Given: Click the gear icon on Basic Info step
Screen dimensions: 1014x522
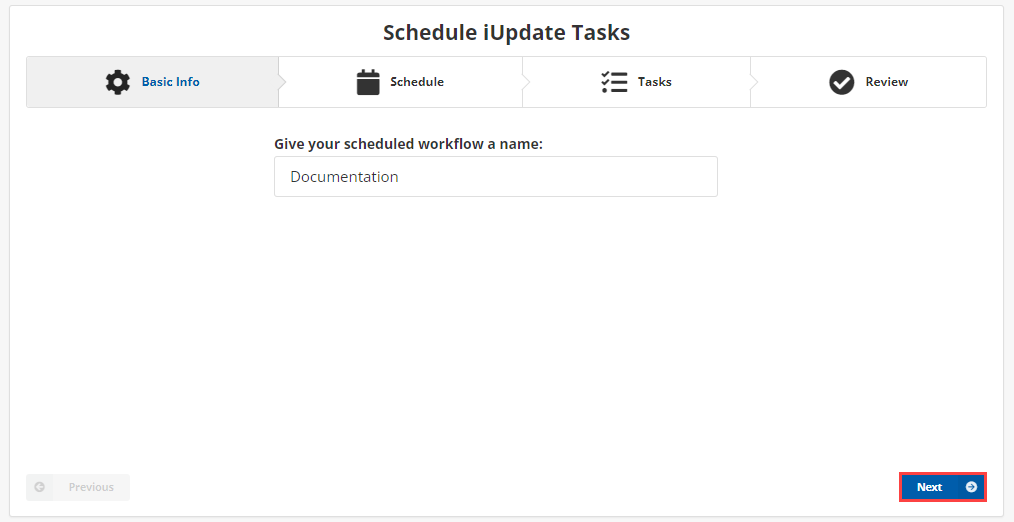Looking at the screenshot, I should tap(118, 82).
